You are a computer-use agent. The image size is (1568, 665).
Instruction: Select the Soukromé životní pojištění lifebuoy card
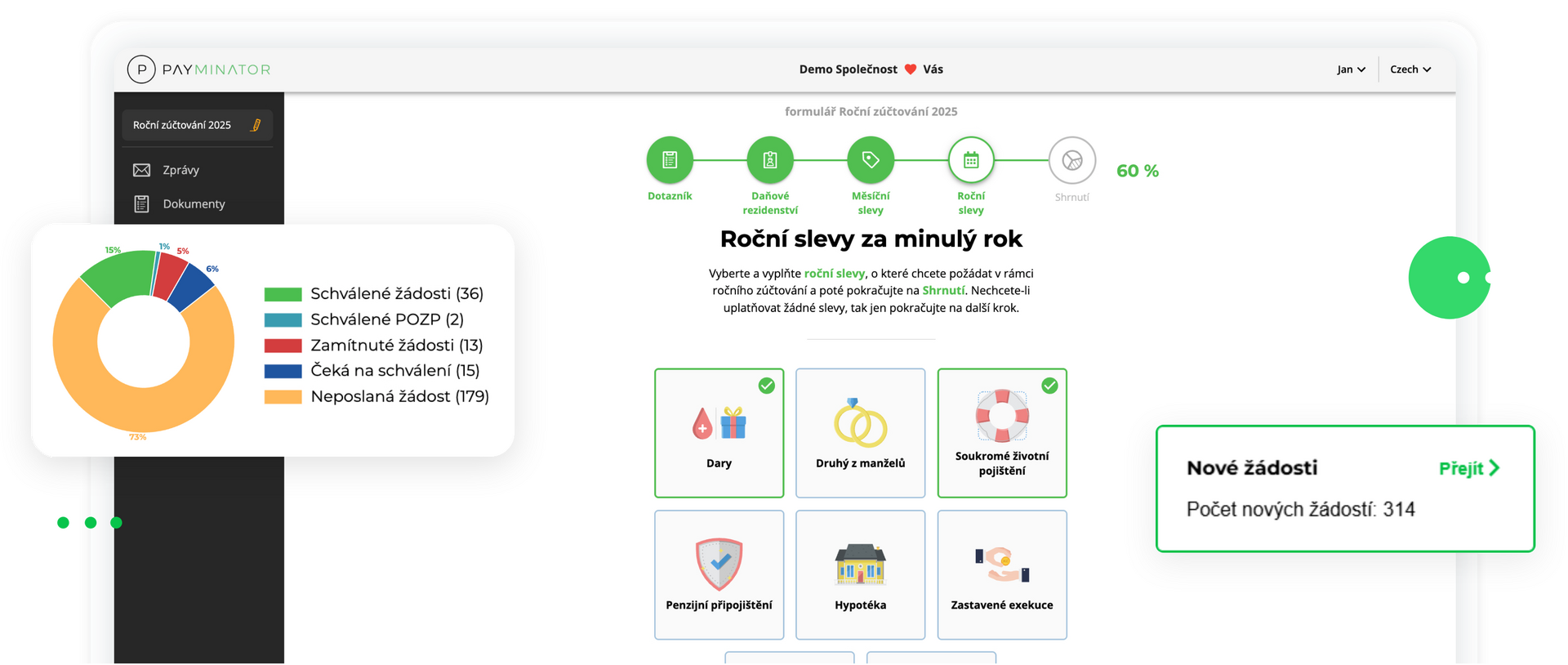1002,433
